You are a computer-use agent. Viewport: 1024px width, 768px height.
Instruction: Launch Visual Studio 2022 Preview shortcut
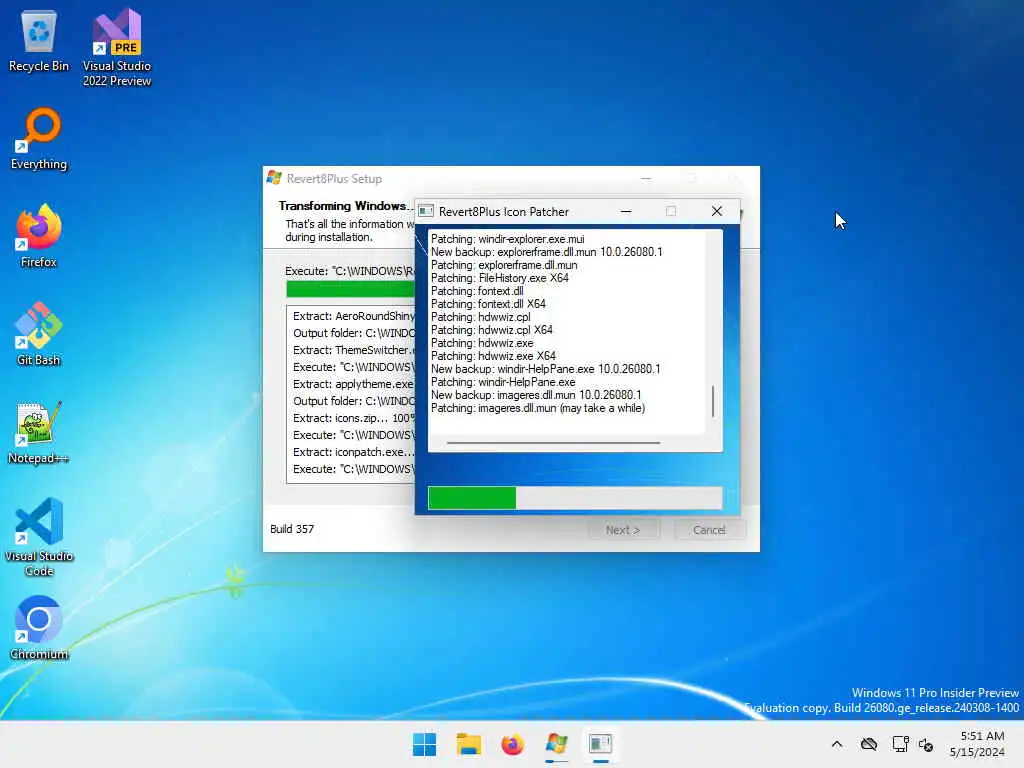pyautogui.click(x=117, y=48)
